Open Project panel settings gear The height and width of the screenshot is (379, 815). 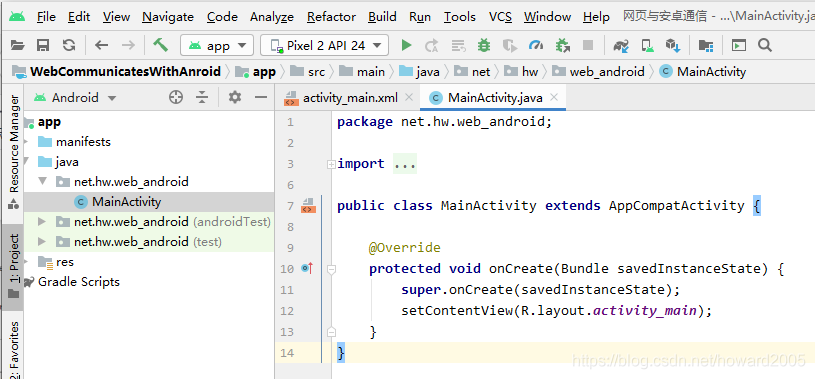tap(235, 97)
